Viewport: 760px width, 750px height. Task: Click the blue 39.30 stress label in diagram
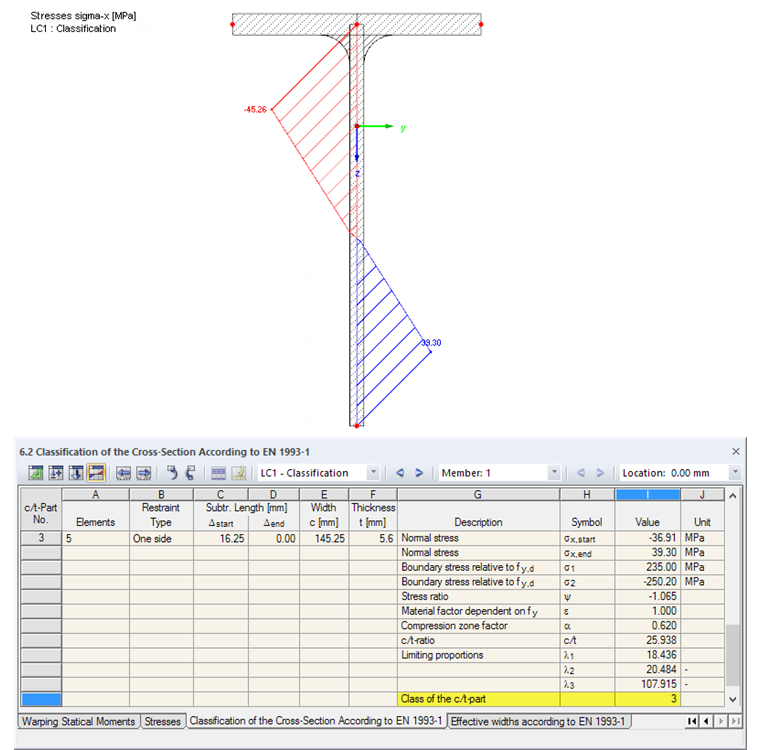coord(431,343)
